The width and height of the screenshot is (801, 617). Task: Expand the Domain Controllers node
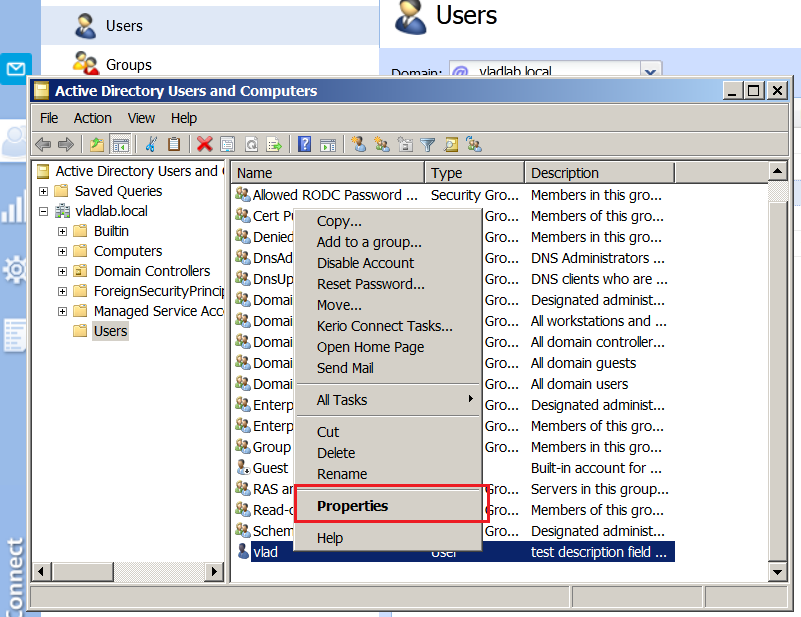coord(62,271)
